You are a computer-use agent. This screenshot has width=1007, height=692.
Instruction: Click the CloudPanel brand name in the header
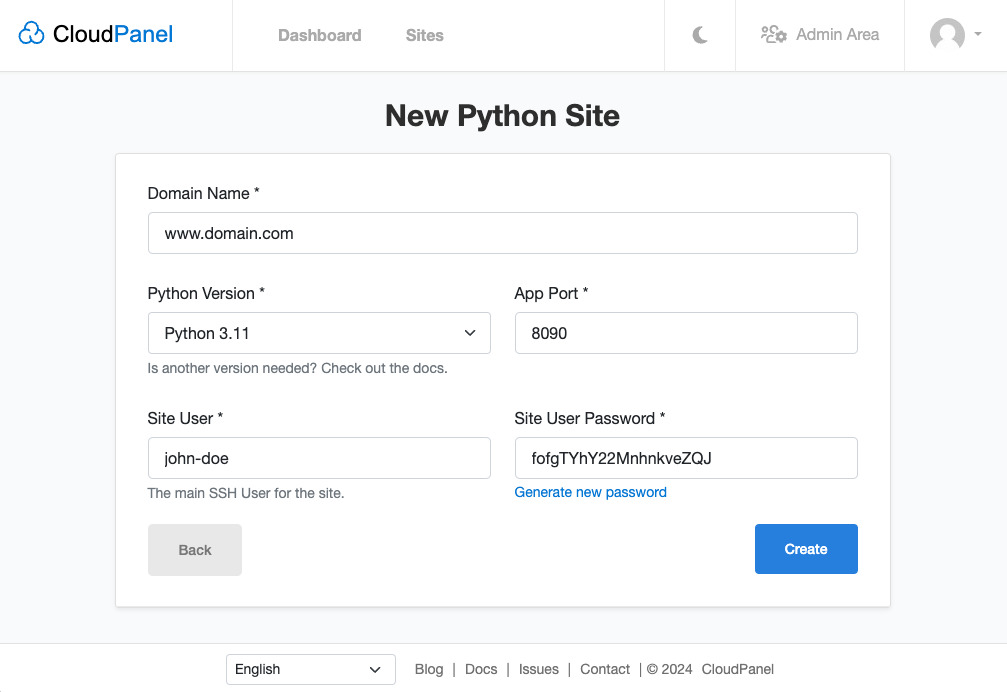(x=113, y=33)
